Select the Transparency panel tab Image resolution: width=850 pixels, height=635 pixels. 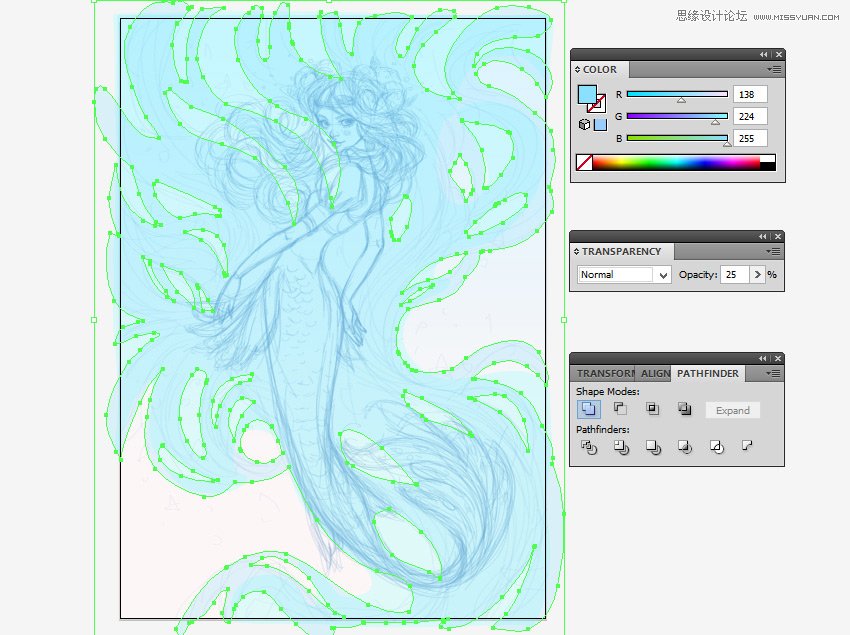click(621, 251)
